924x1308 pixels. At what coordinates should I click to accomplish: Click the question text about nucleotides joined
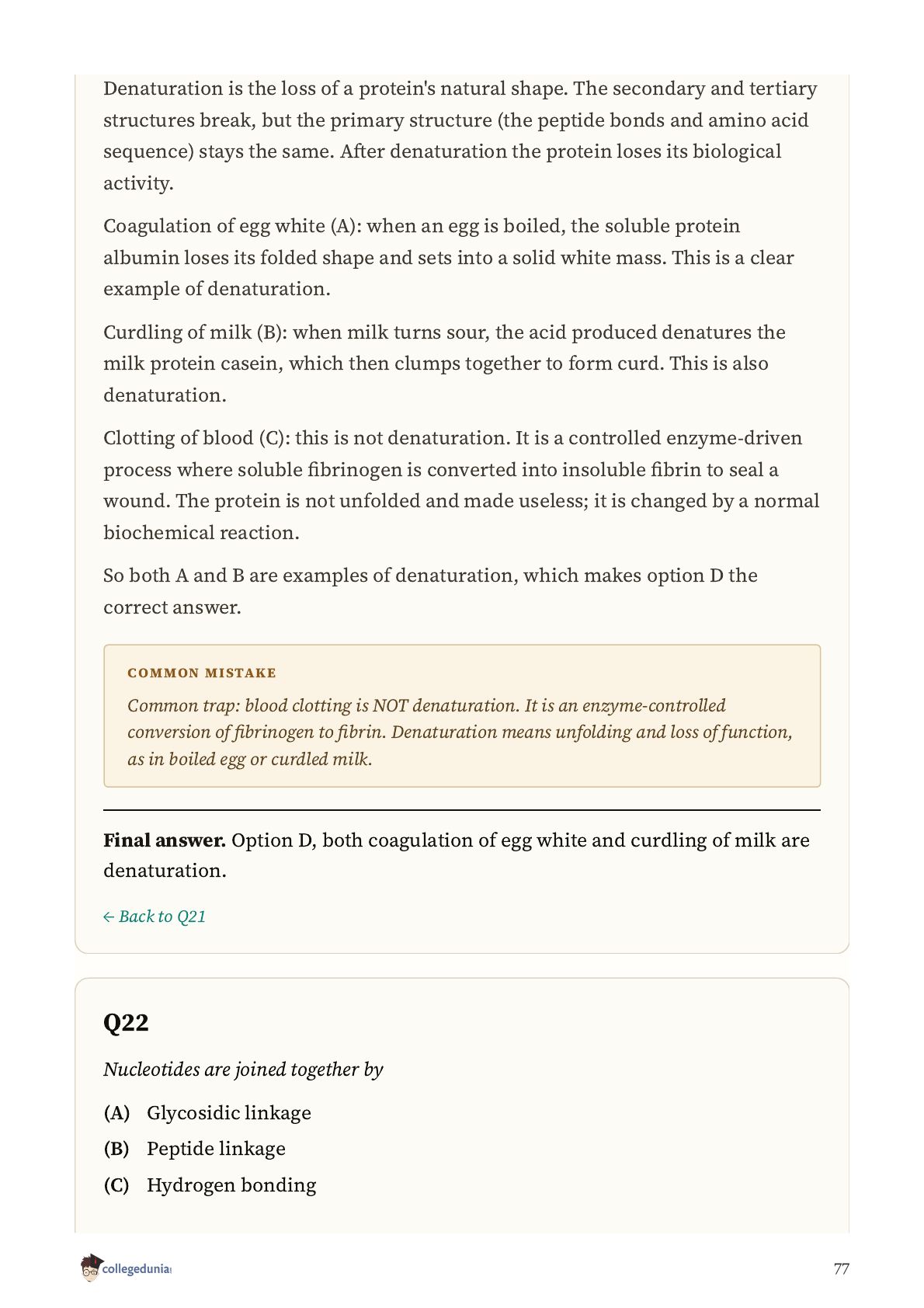click(244, 1070)
